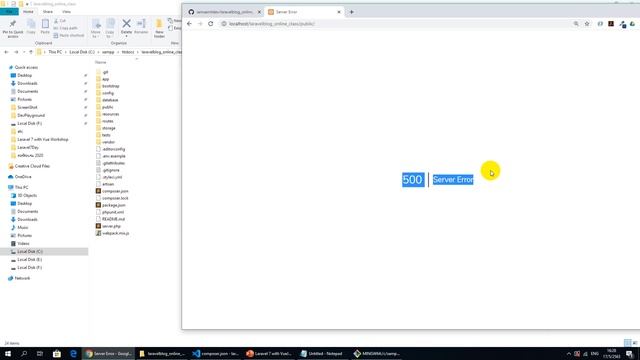
Task: Click Cut in the Clipboard group
Action: coord(60,20)
